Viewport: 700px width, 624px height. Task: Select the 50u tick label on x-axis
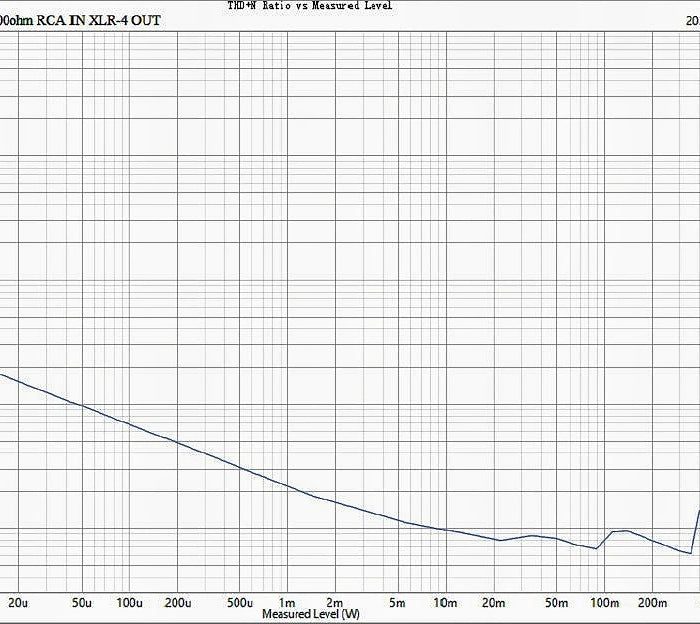click(82, 603)
